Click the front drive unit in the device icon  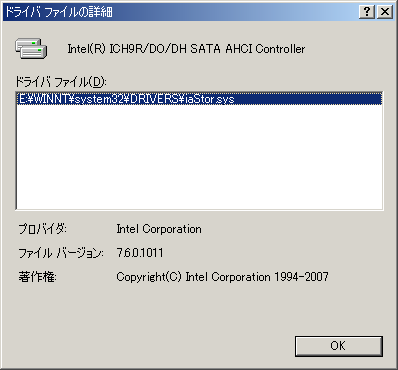point(34,52)
